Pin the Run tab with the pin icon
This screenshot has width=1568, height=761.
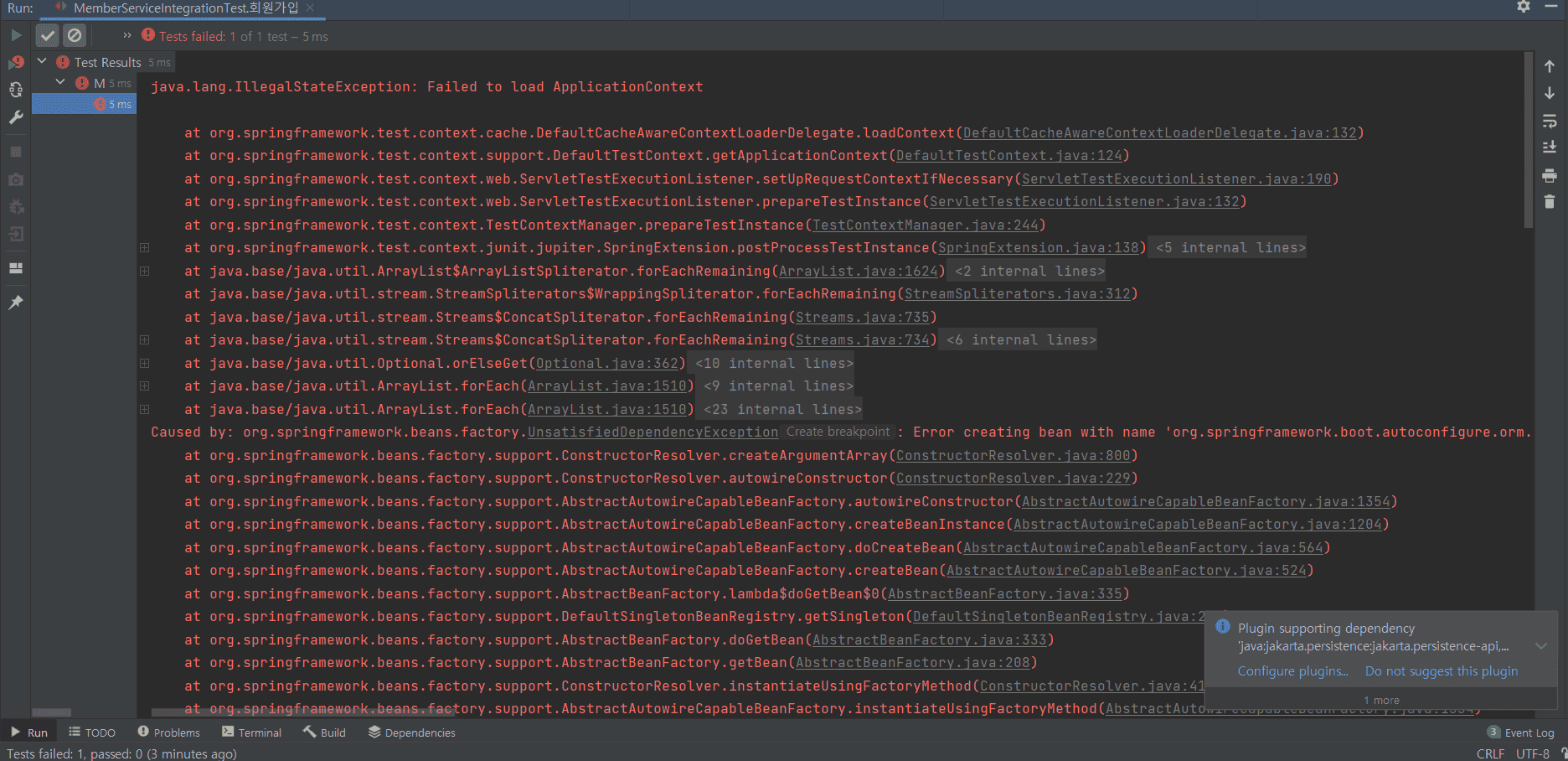(16, 303)
